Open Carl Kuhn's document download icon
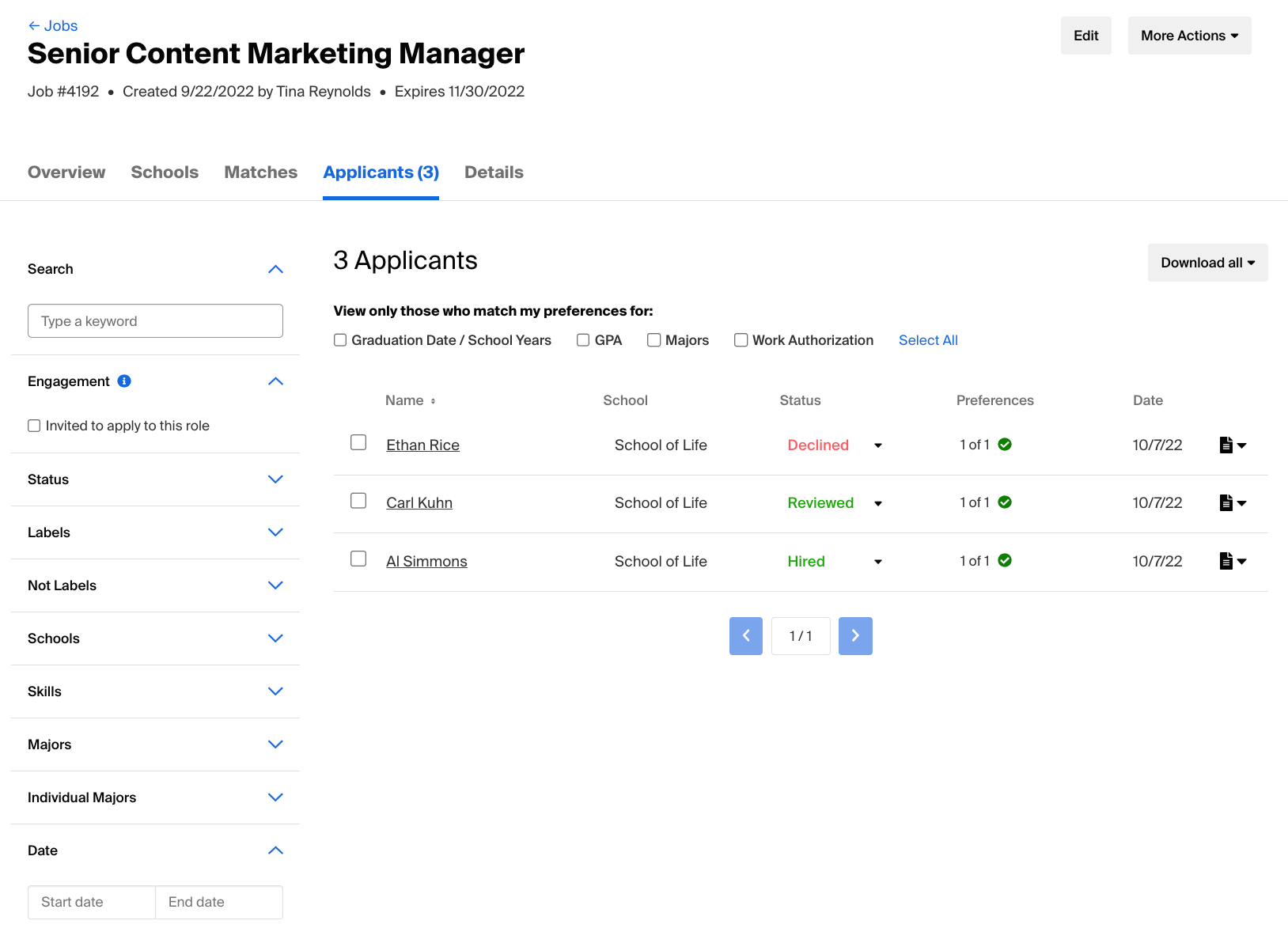Screen dimensions: 1288x932 click(1233, 503)
